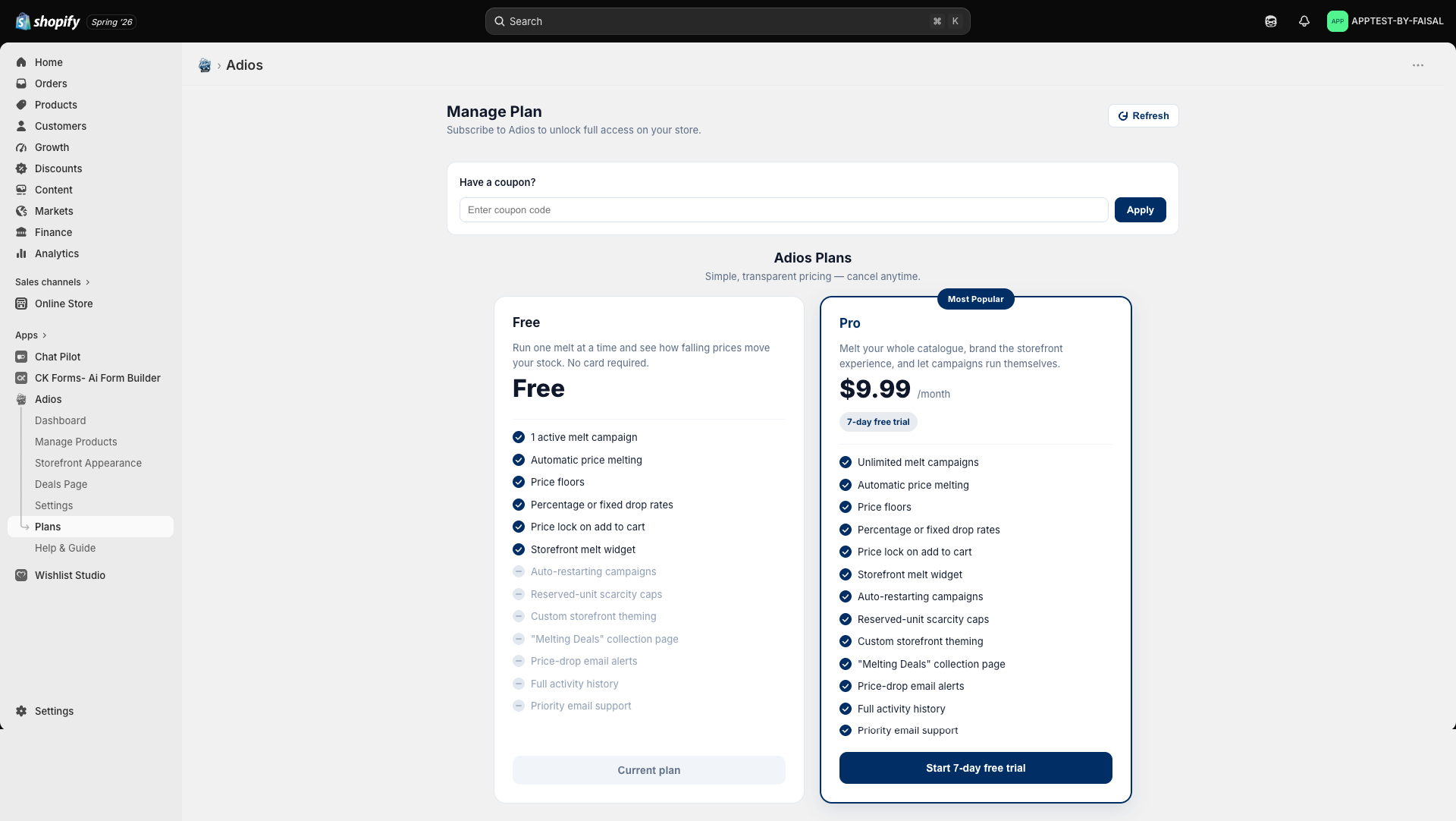Click the Most Popular badge
1456x821 pixels.
(x=976, y=299)
